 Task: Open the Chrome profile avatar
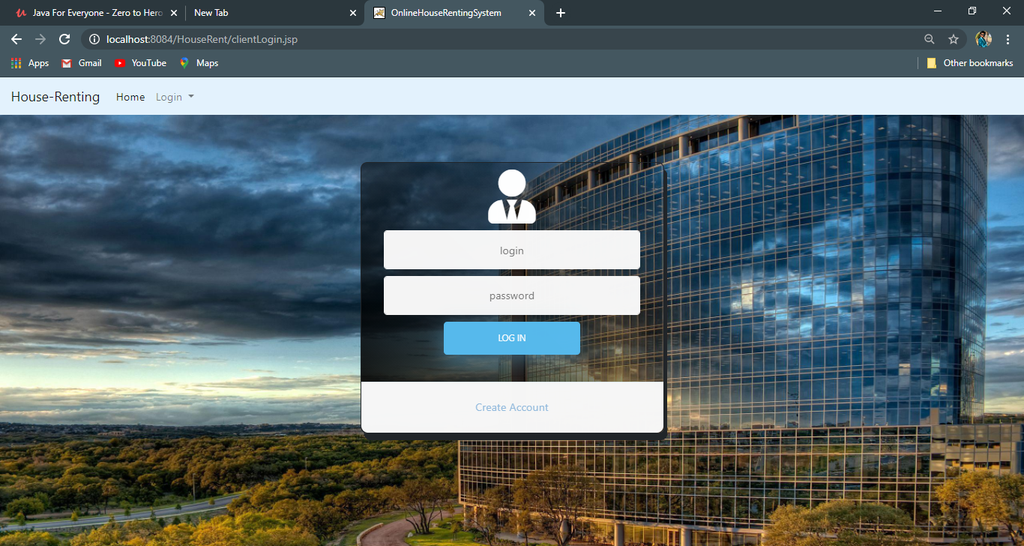click(x=984, y=39)
